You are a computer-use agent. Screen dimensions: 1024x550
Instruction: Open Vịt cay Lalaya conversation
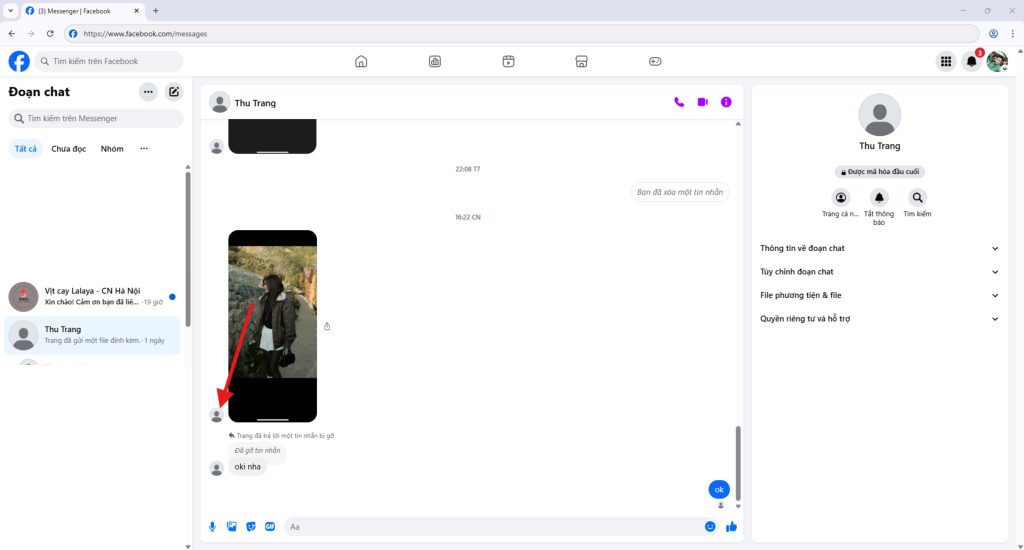point(92,296)
